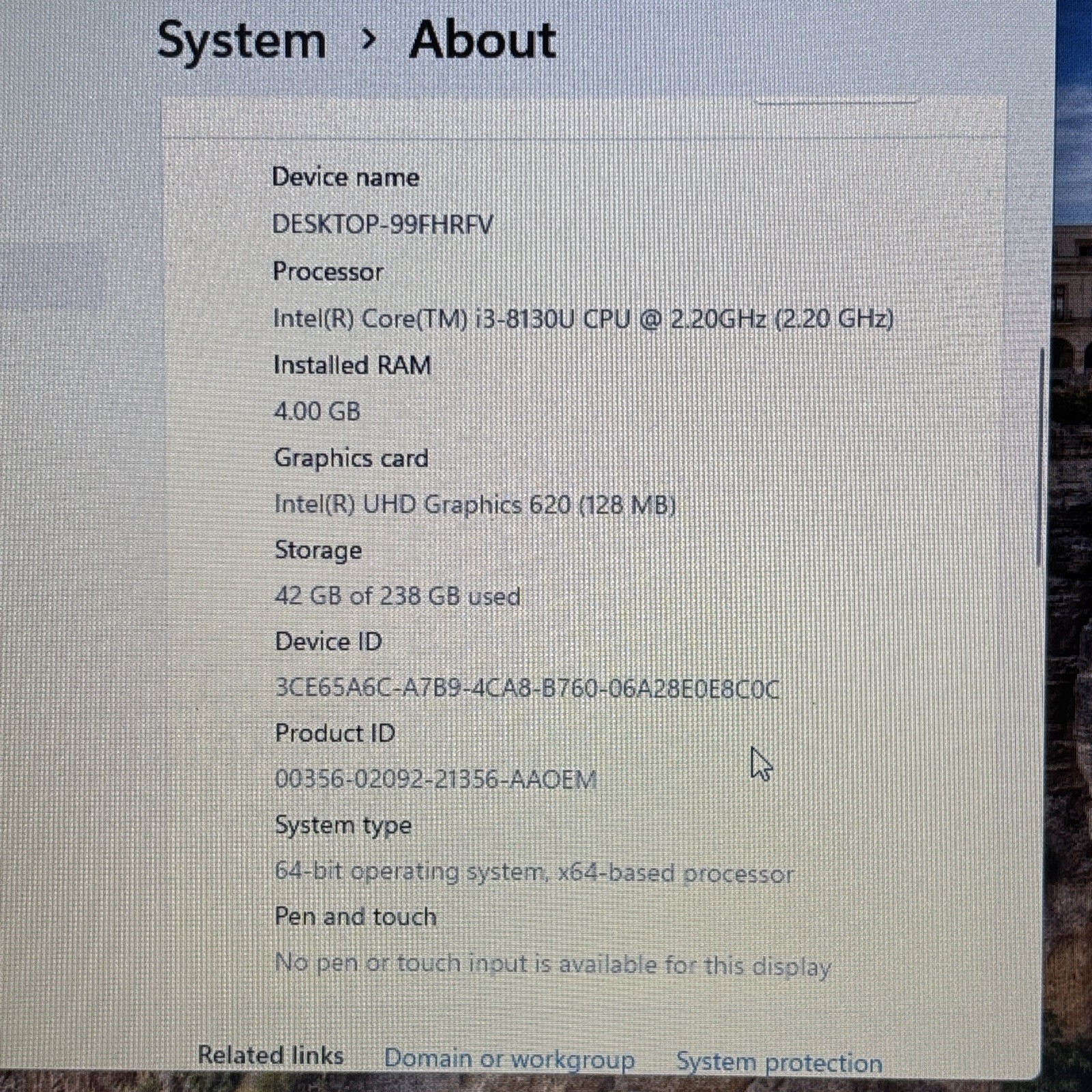
Task: Click the vertical scrollbar thumb in Settings
Action: click(1040, 457)
